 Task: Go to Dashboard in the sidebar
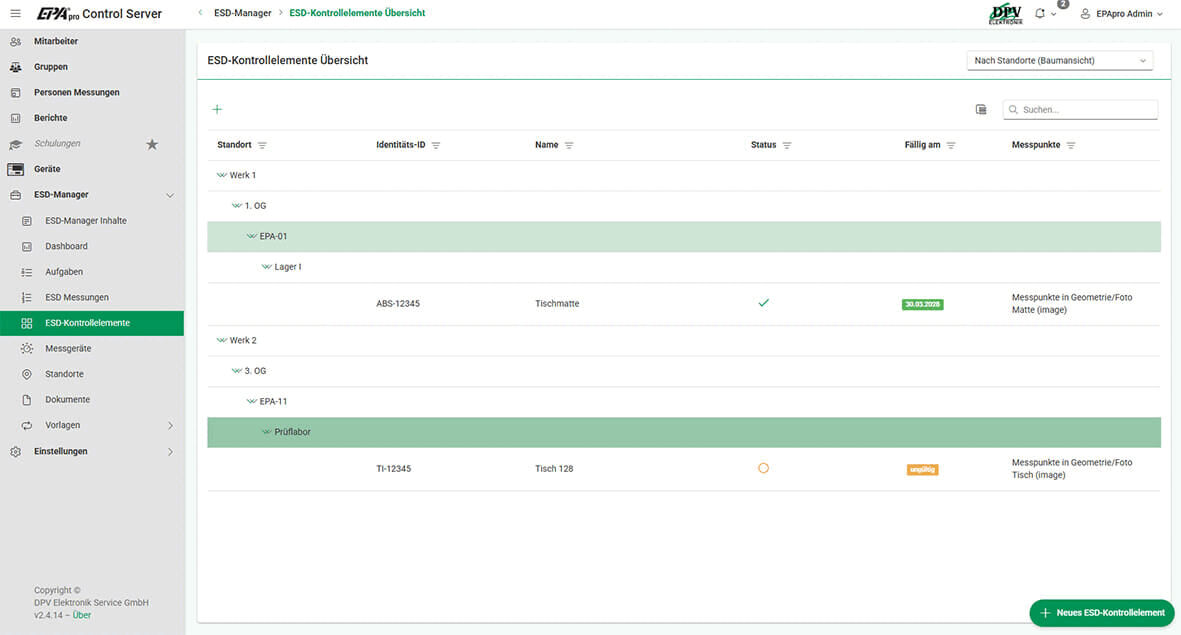[66, 246]
